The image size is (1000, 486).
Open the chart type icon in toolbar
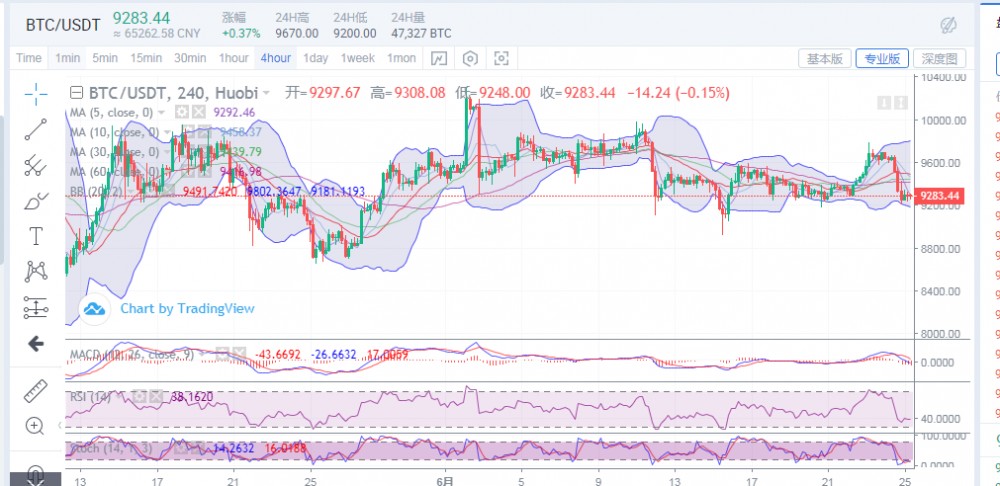click(x=439, y=59)
